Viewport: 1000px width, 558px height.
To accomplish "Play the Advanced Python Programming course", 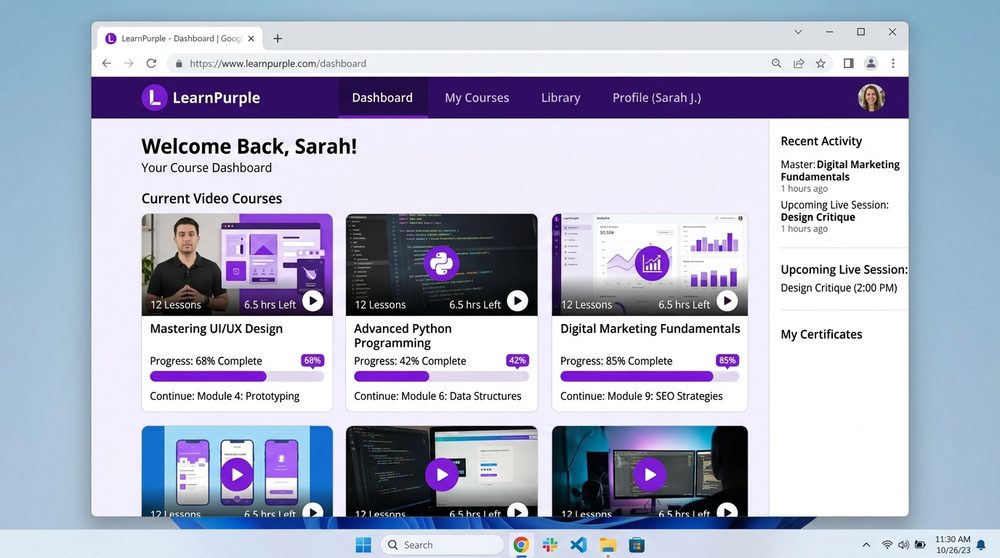I will pyautogui.click(x=517, y=300).
